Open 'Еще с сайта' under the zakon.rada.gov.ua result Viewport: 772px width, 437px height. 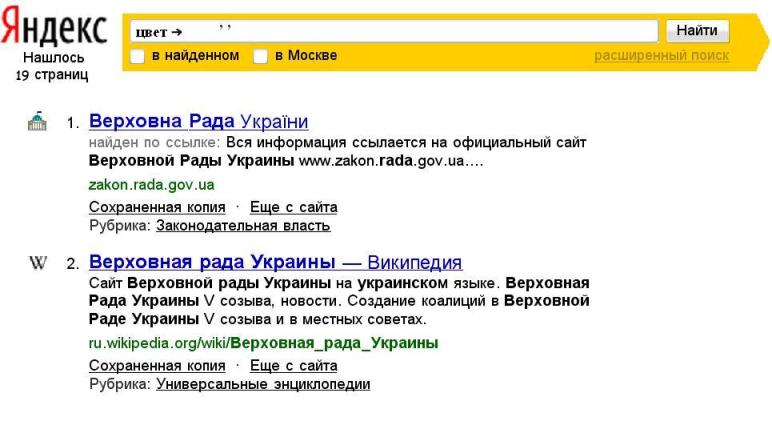[293, 207]
